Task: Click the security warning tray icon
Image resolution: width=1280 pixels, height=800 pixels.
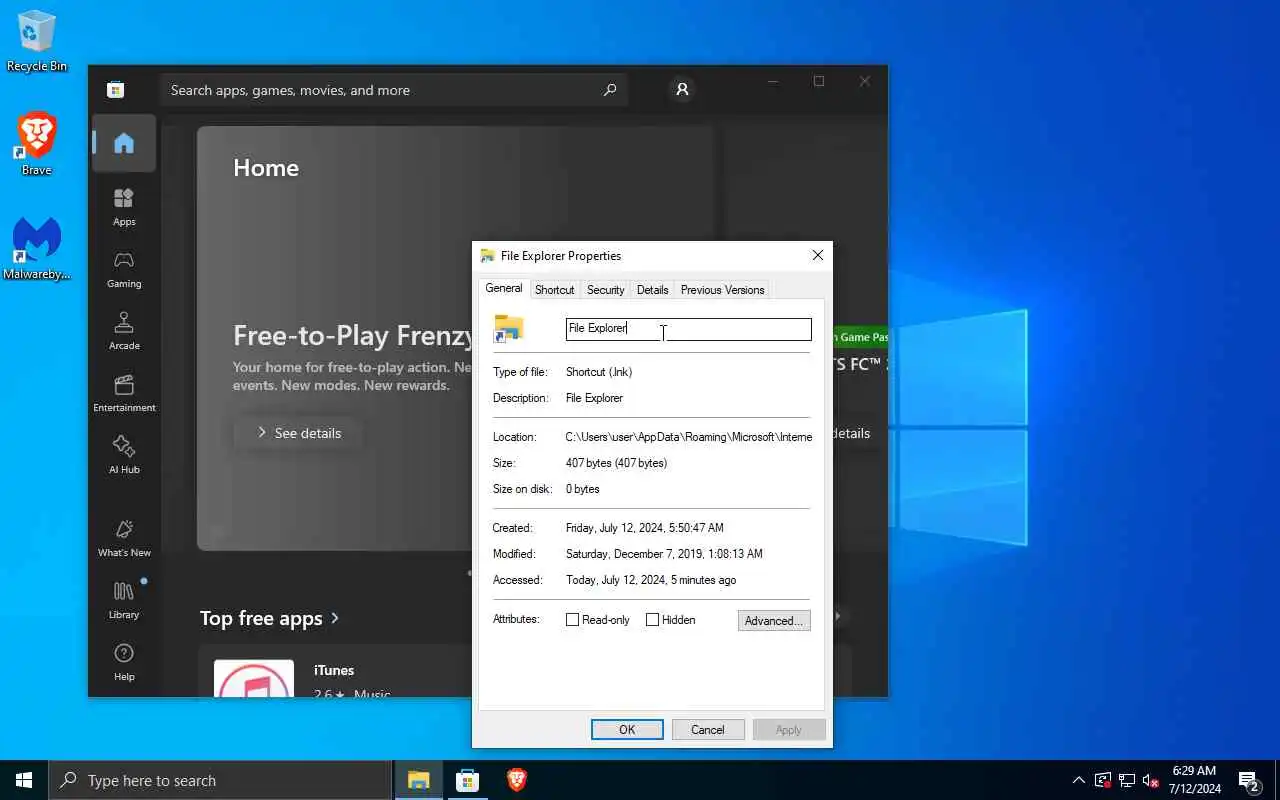Action: coord(1103,780)
